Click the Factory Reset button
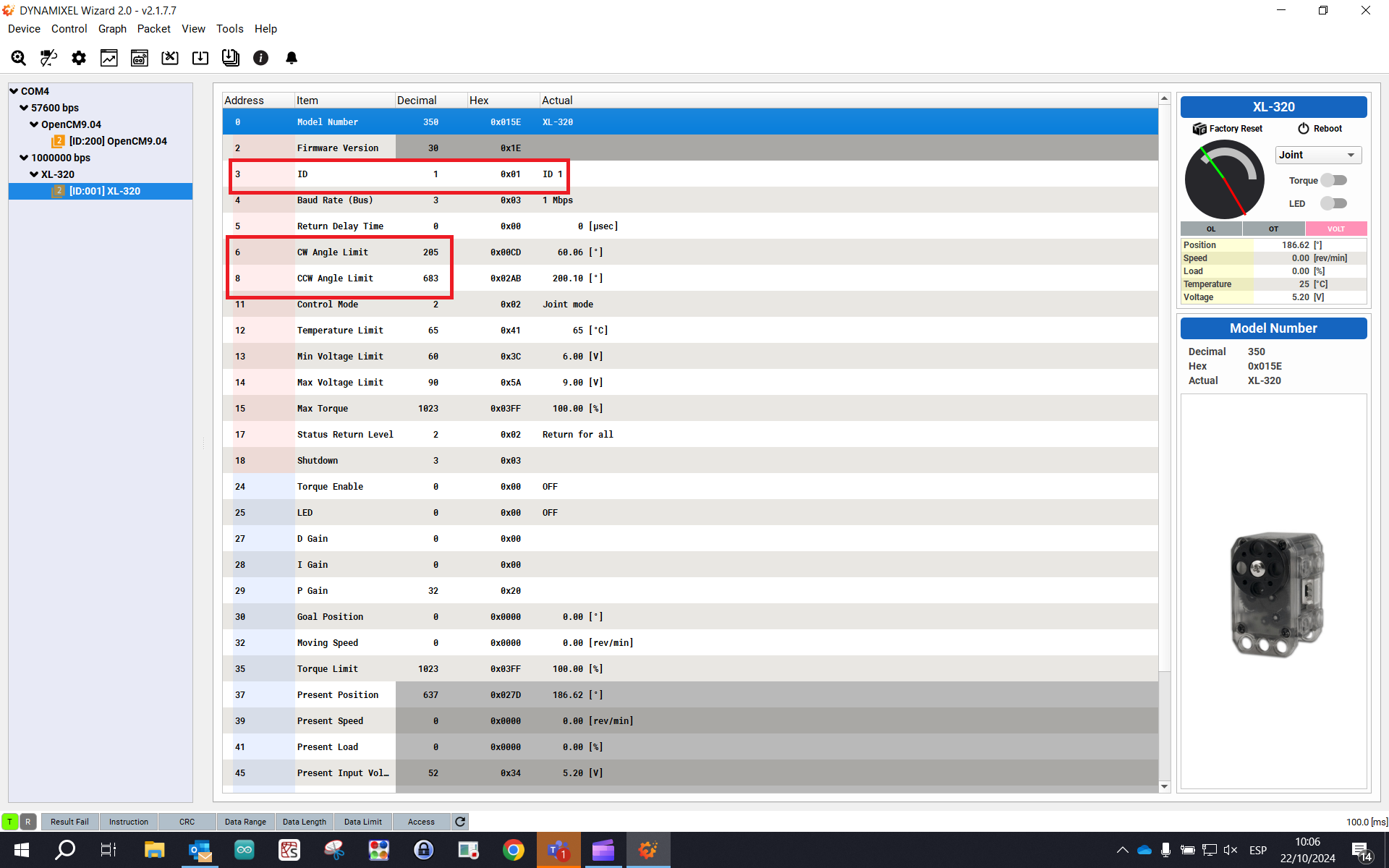This screenshot has width=1389, height=868. 1228,129
